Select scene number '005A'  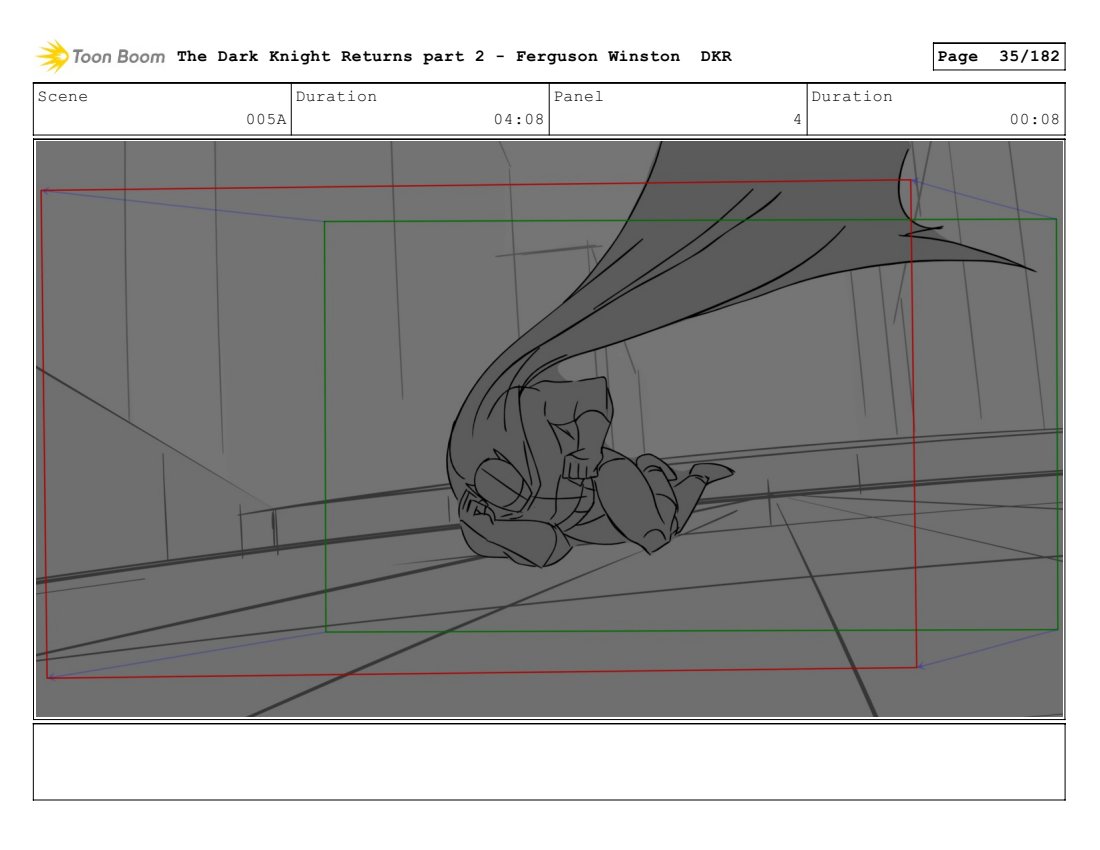(x=266, y=119)
